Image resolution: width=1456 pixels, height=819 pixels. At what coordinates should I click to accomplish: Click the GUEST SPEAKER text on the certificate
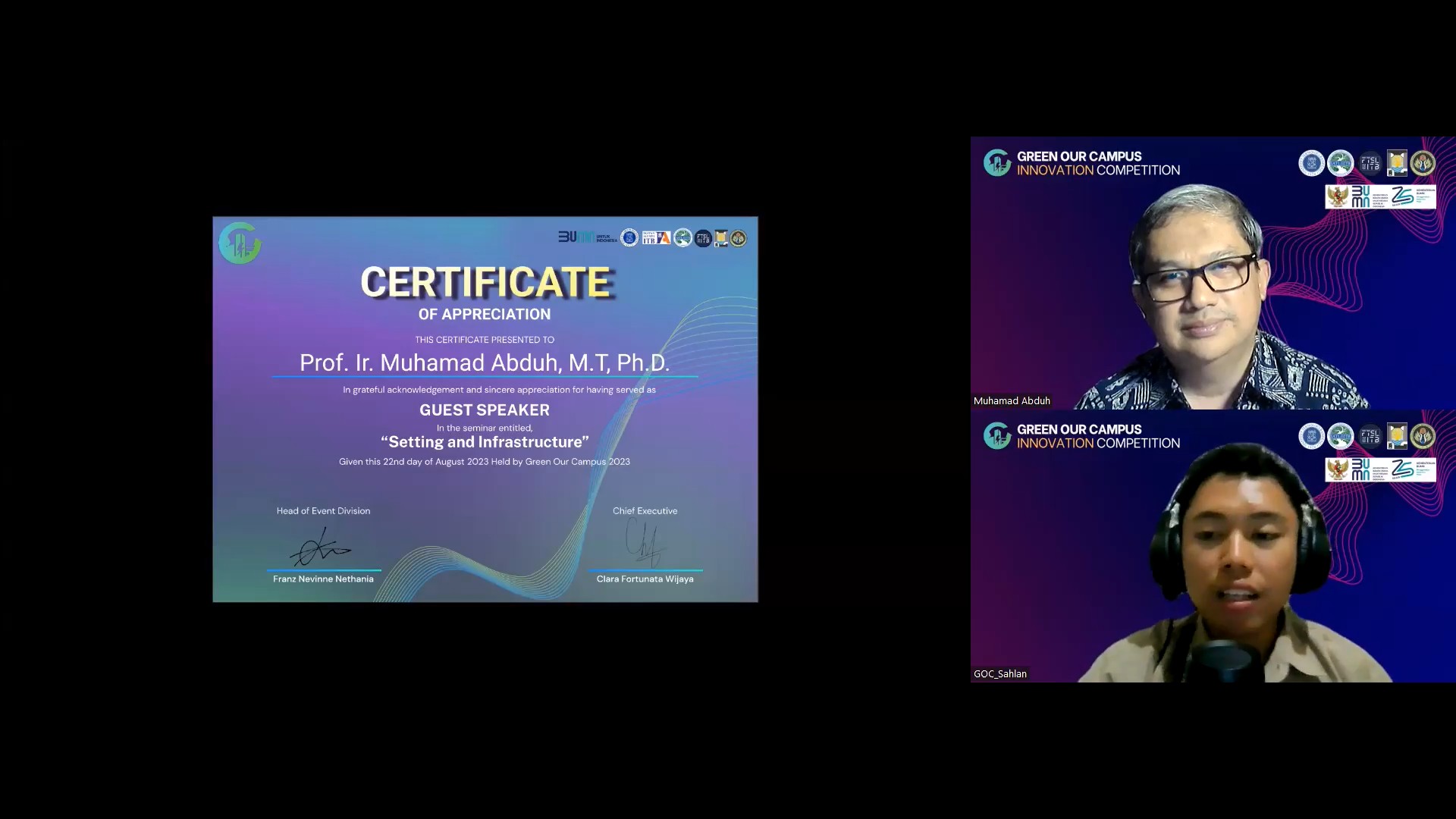(485, 410)
